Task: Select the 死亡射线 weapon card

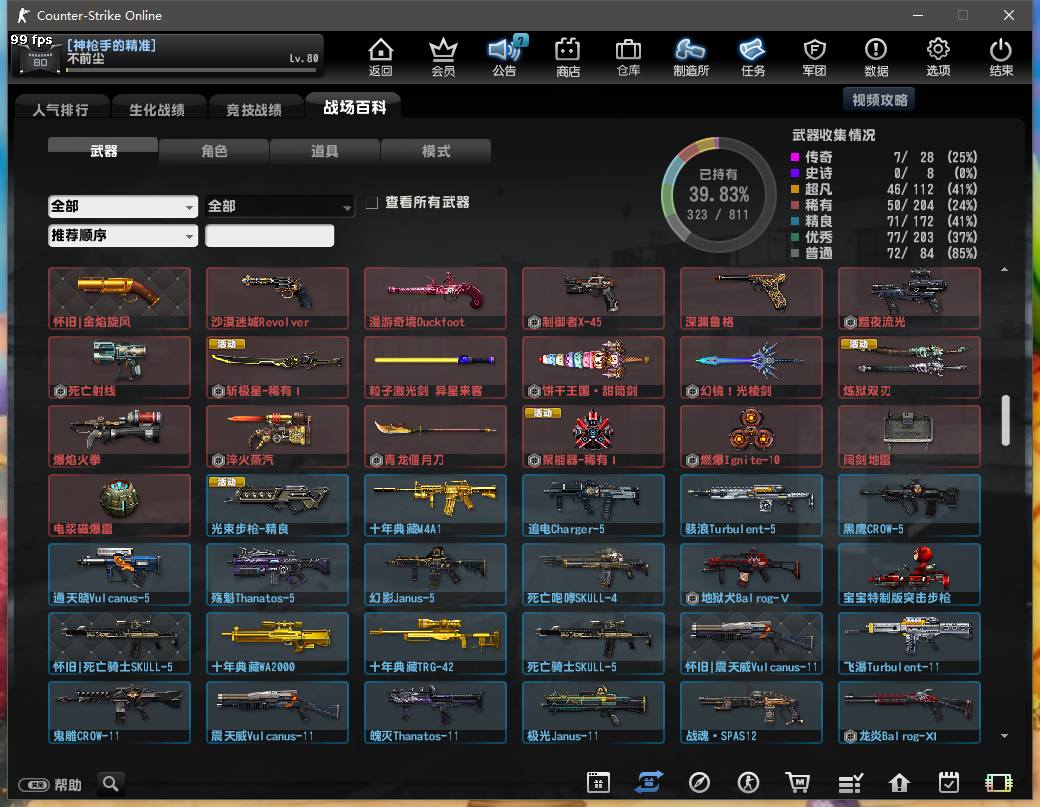Action: 119,367
